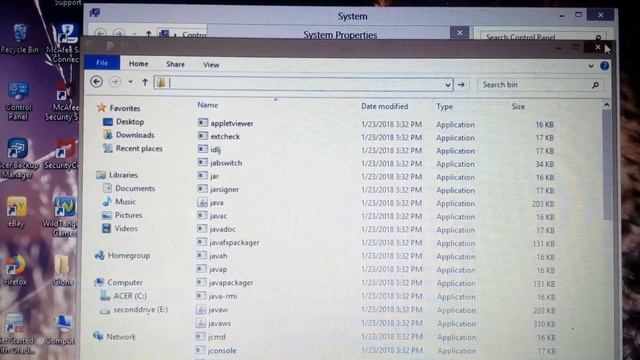Sort files by Type column header
The image size is (640, 360).
[444, 107]
